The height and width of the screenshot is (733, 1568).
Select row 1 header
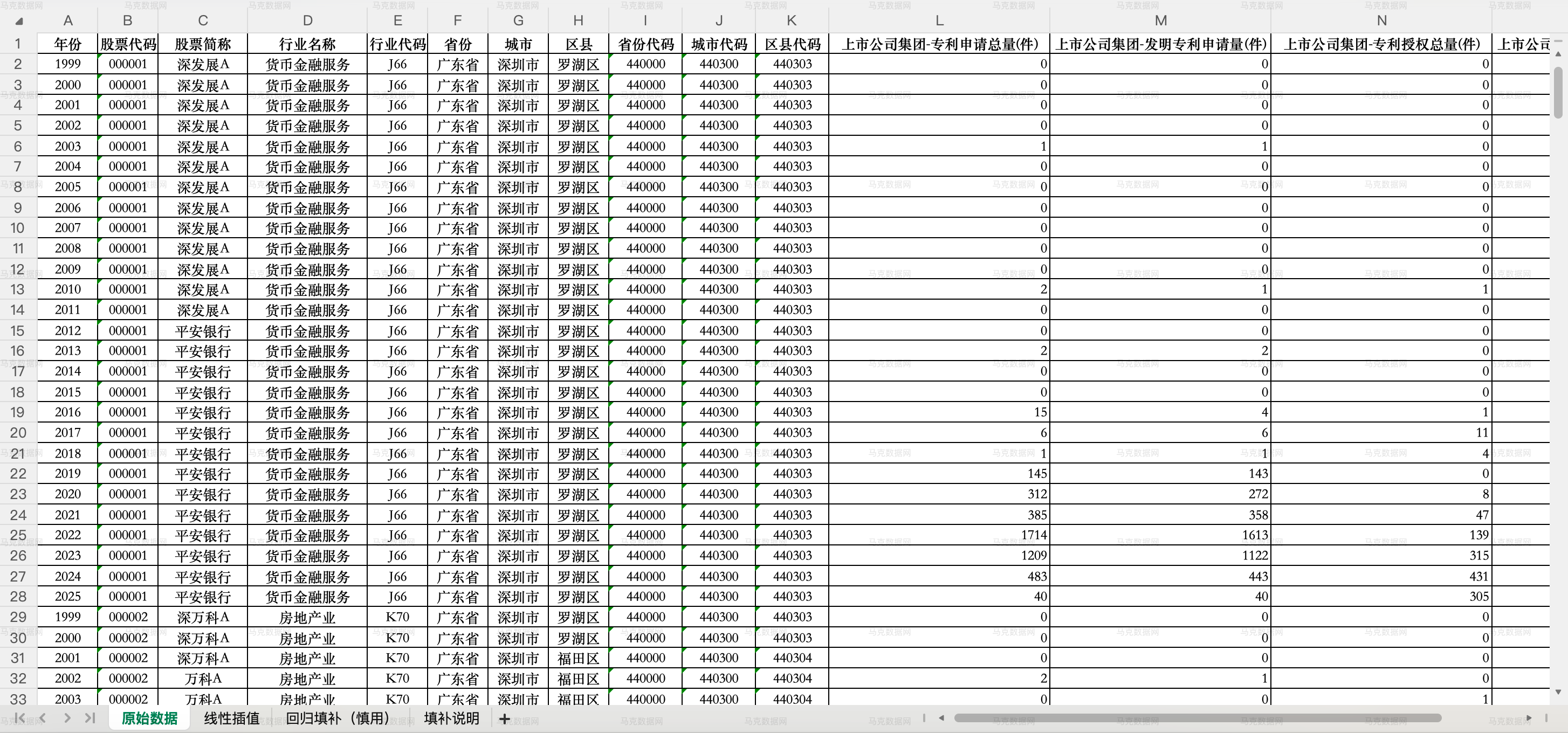(18, 44)
